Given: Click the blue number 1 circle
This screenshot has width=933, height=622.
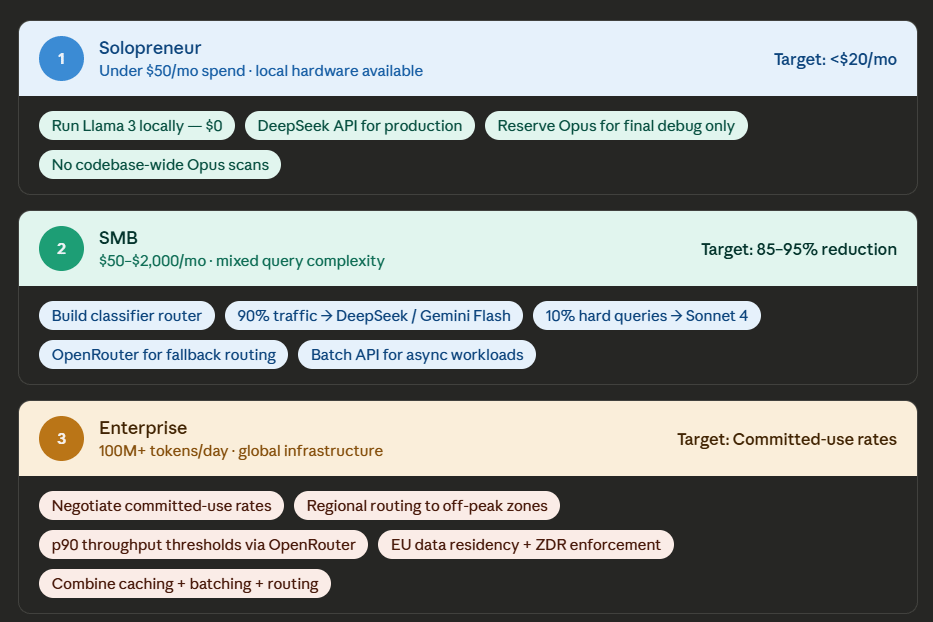Looking at the screenshot, I should [61, 58].
